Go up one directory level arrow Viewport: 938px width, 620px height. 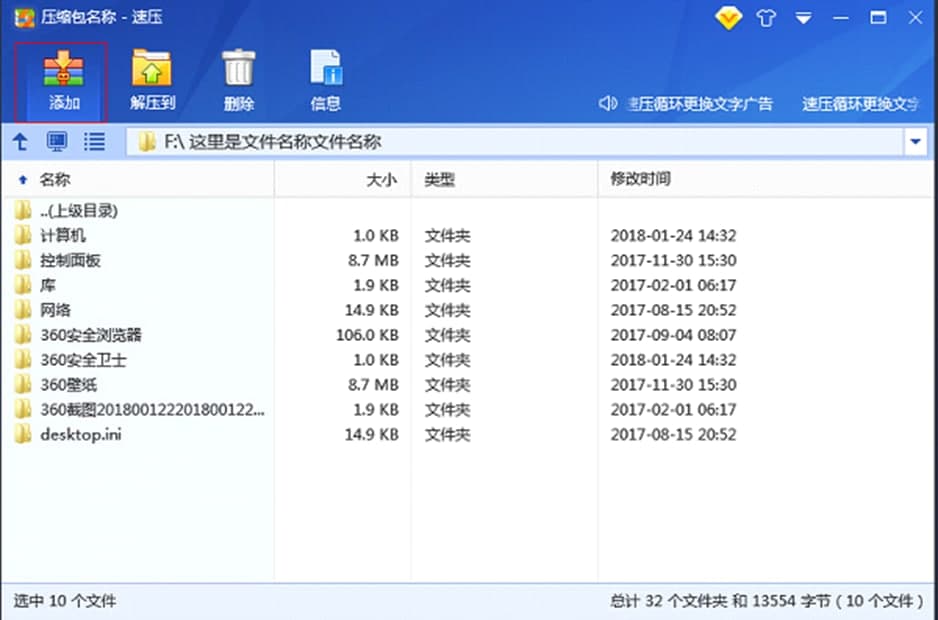tap(20, 142)
